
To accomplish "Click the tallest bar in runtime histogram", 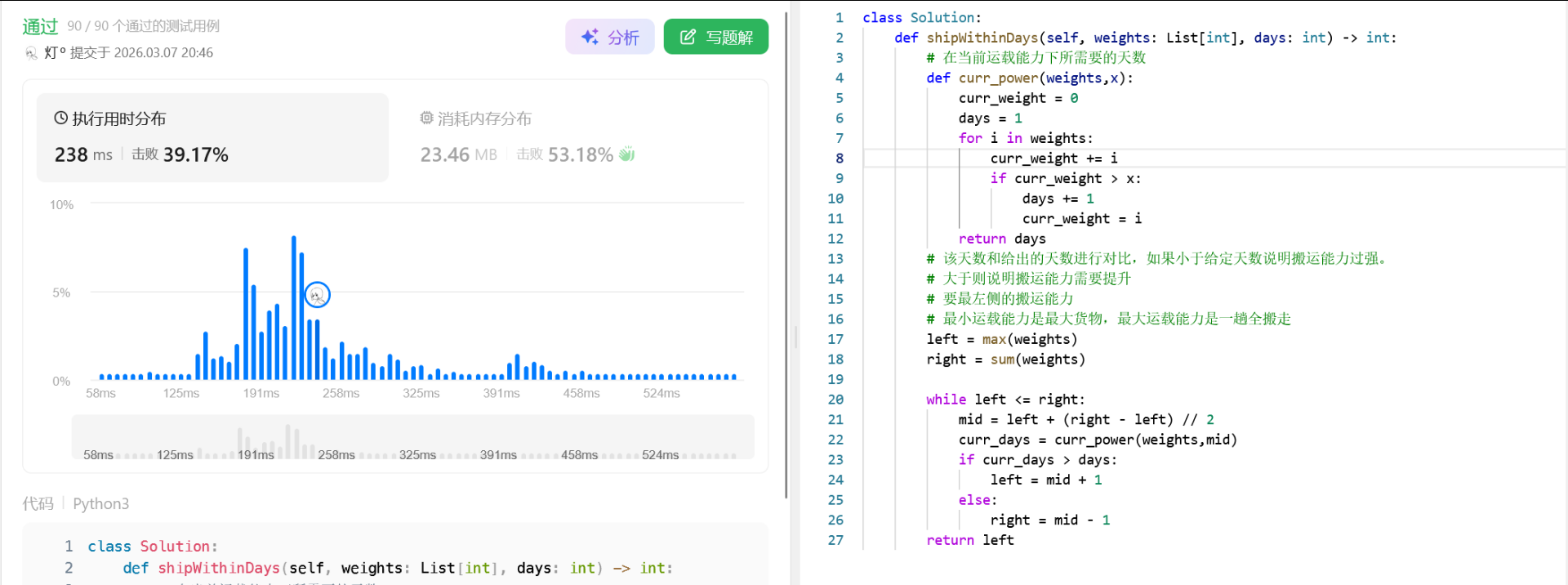I will pos(294,307).
